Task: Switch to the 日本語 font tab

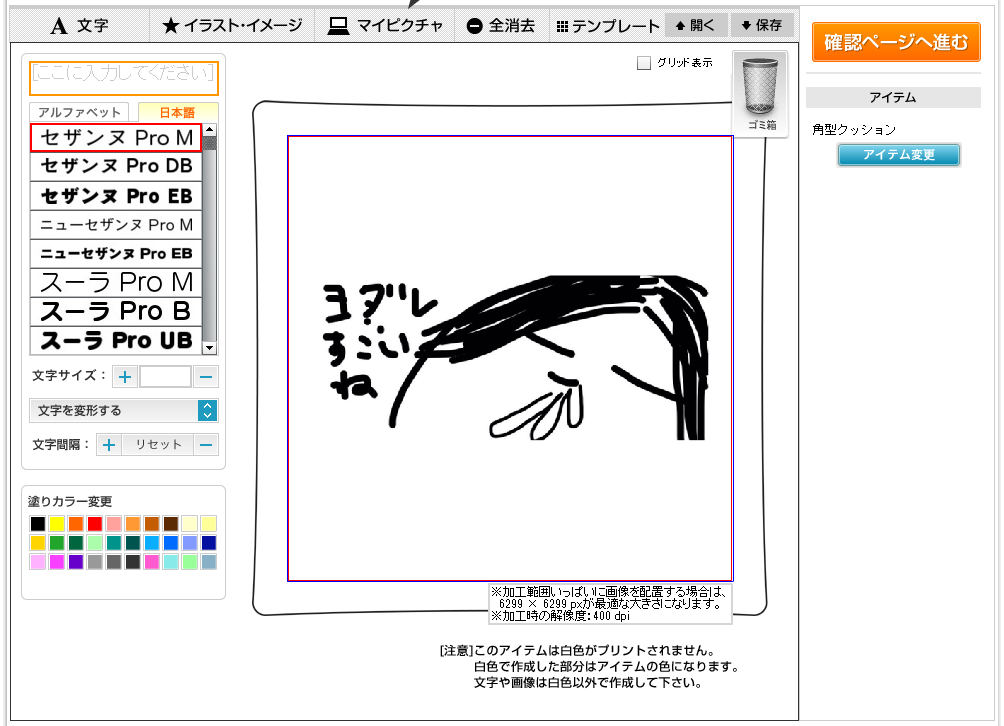Action: [177, 112]
